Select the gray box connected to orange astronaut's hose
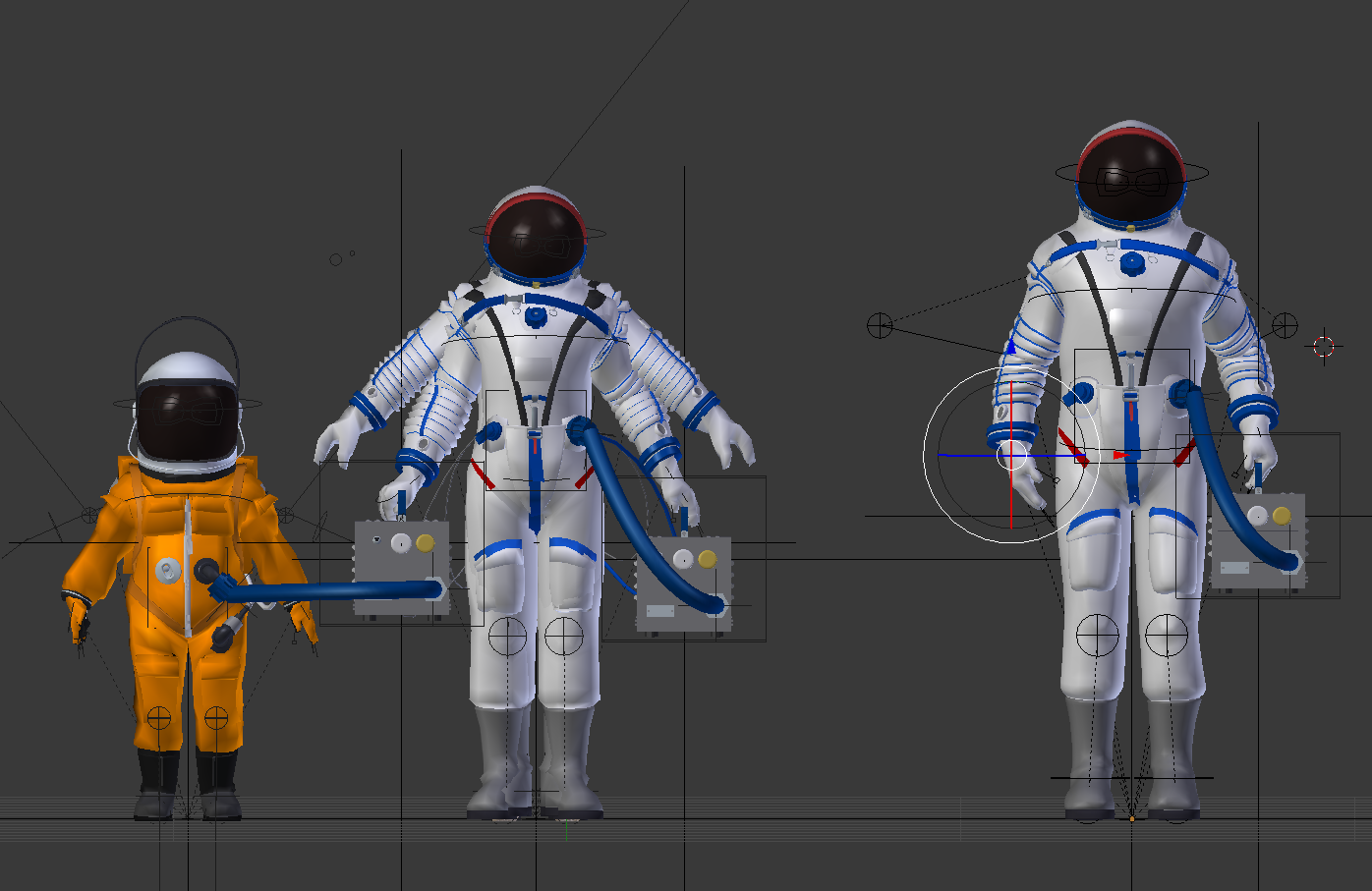This screenshot has height=891, width=1372. click(x=401, y=565)
